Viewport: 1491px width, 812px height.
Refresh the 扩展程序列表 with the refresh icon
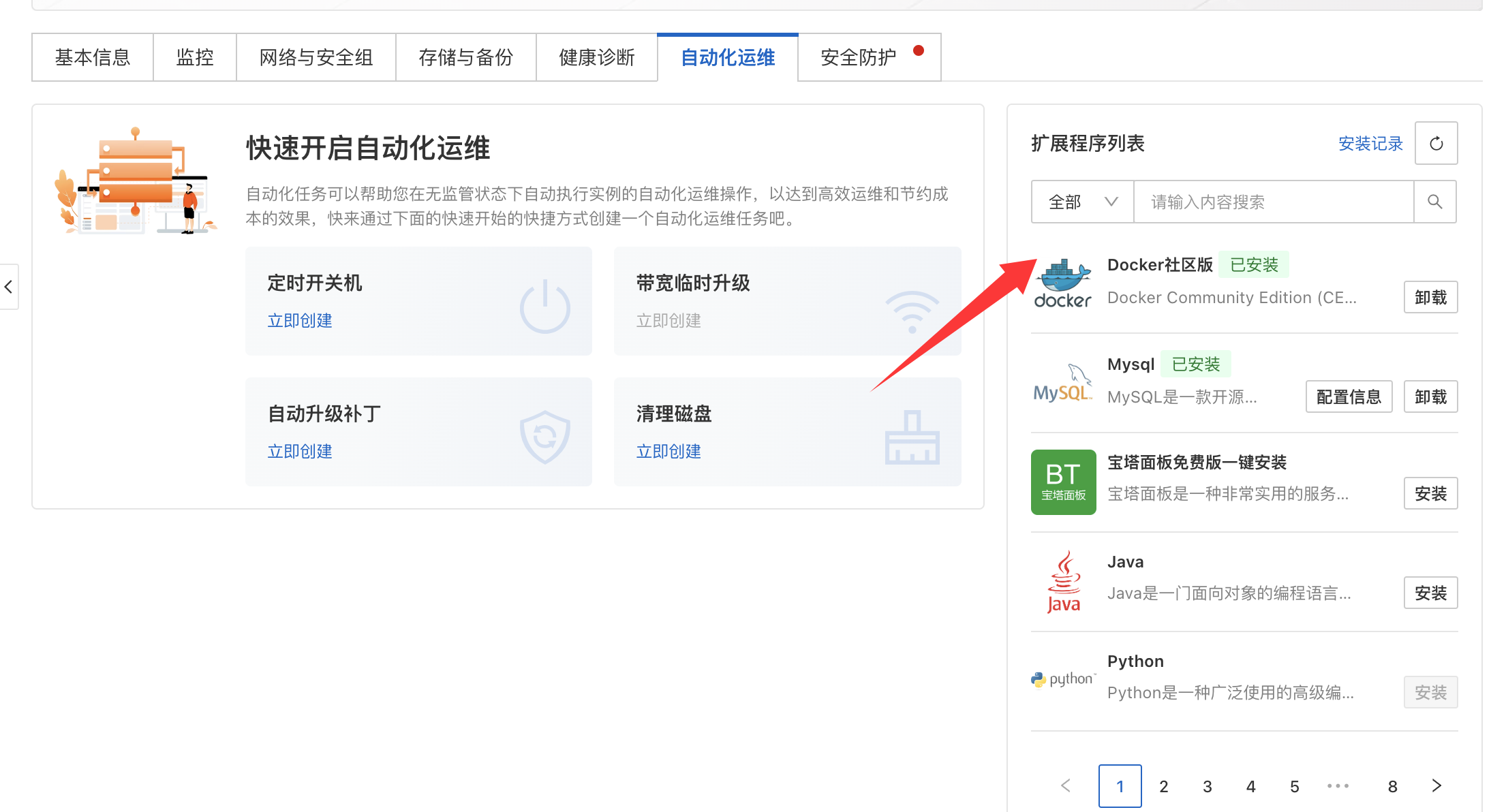tap(1436, 143)
